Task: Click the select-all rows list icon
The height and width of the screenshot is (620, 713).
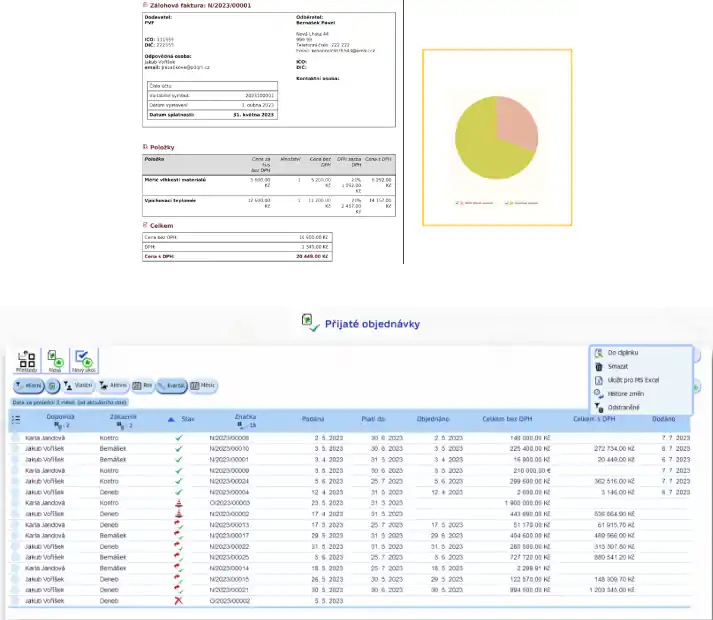Action: pos(15,421)
